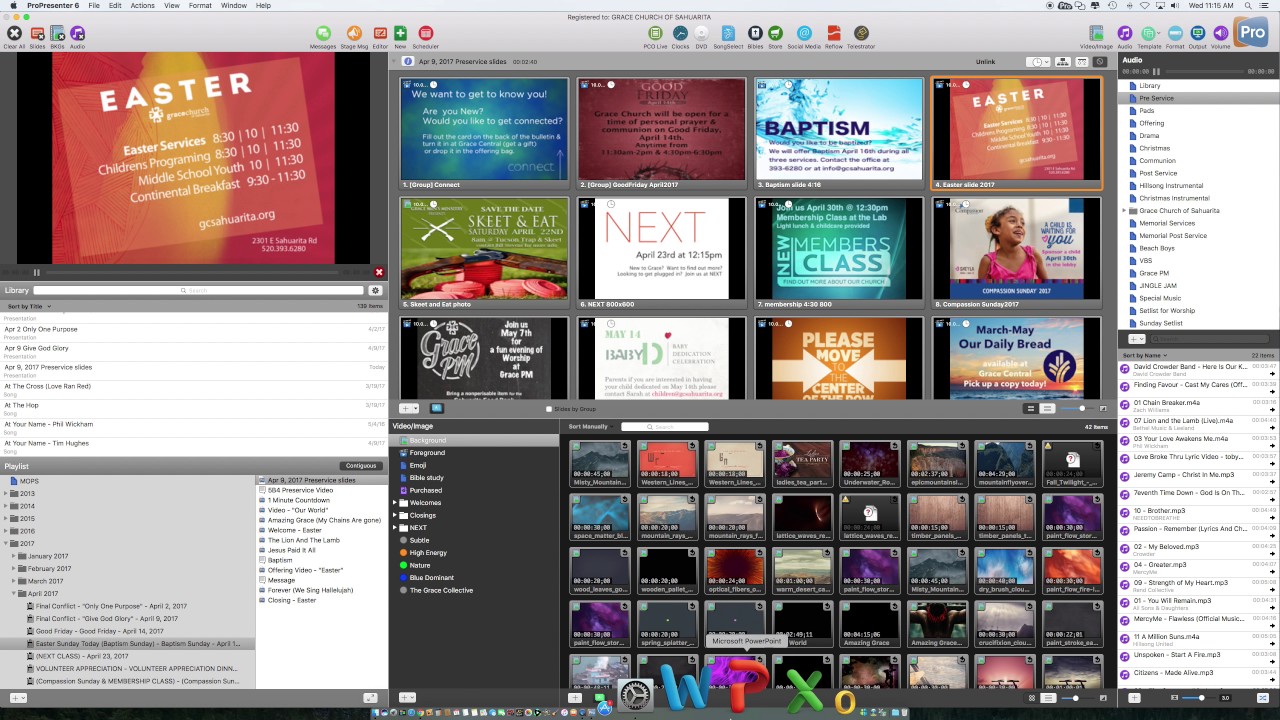Open the Stage Msg tool
Viewport: 1280px width, 720px height.
[354, 34]
